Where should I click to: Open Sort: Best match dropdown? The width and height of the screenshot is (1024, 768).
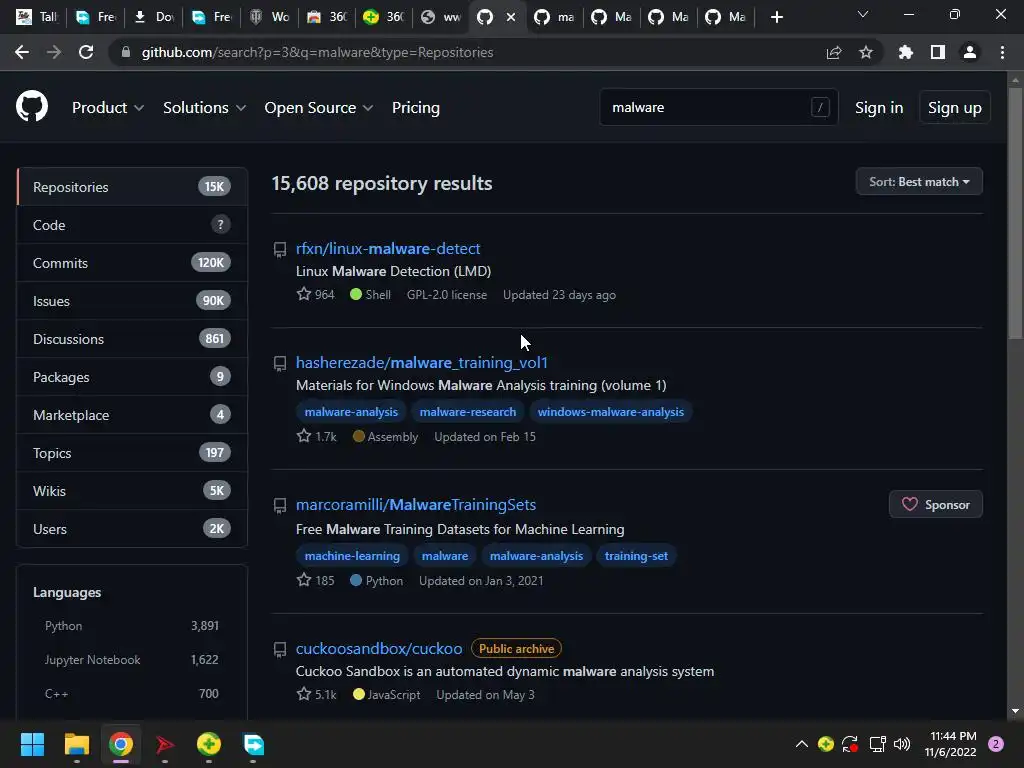coord(919,182)
